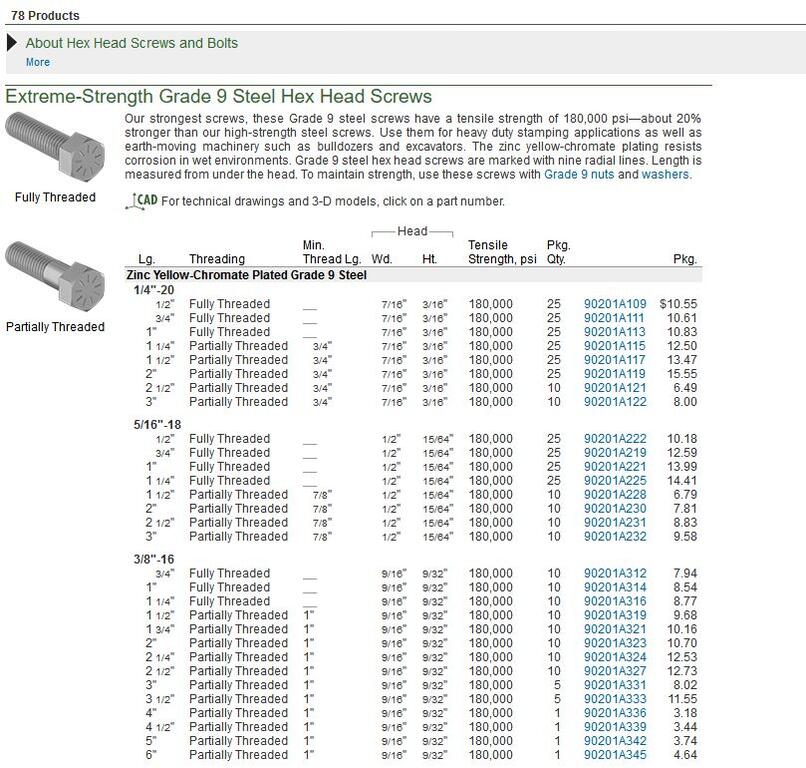Click part number 90201A339

click(615, 726)
